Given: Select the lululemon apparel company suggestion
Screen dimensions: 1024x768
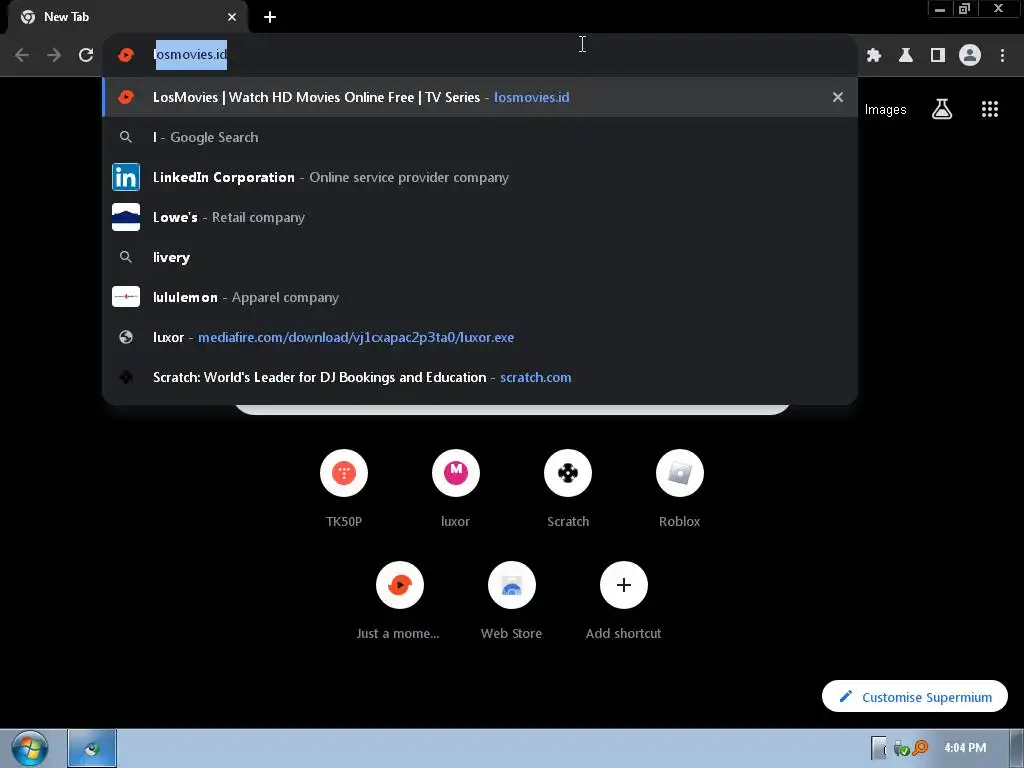Looking at the screenshot, I should click(x=480, y=297).
